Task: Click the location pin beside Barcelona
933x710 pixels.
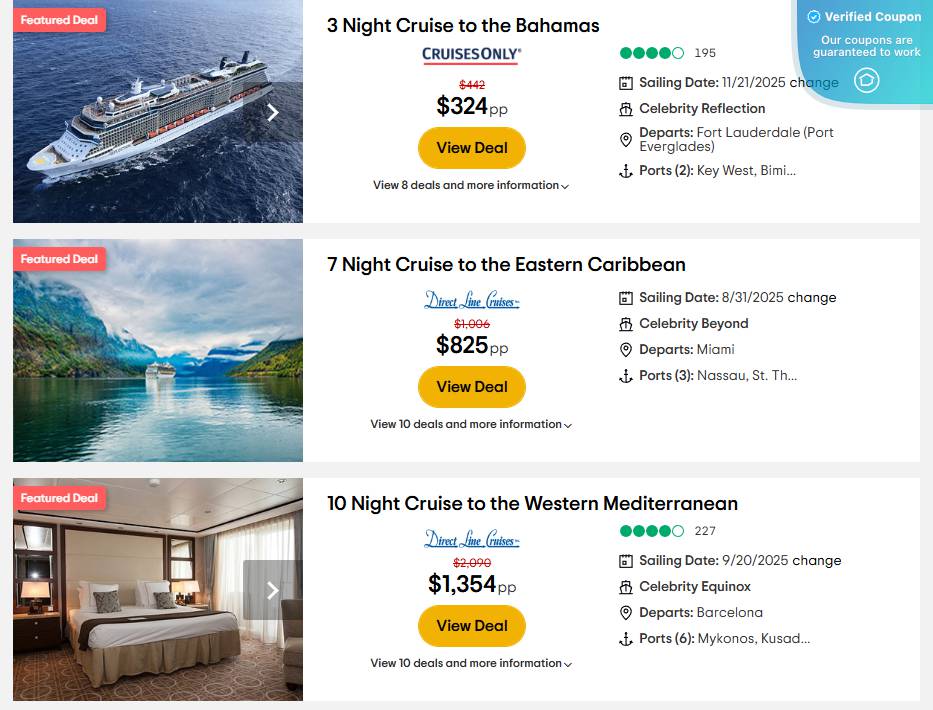Action: point(625,613)
